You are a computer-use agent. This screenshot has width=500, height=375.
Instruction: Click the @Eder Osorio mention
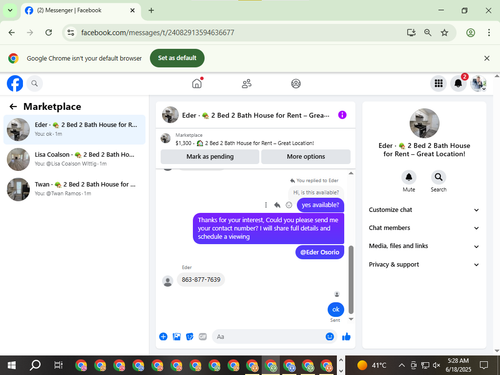pyautogui.click(x=320, y=252)
